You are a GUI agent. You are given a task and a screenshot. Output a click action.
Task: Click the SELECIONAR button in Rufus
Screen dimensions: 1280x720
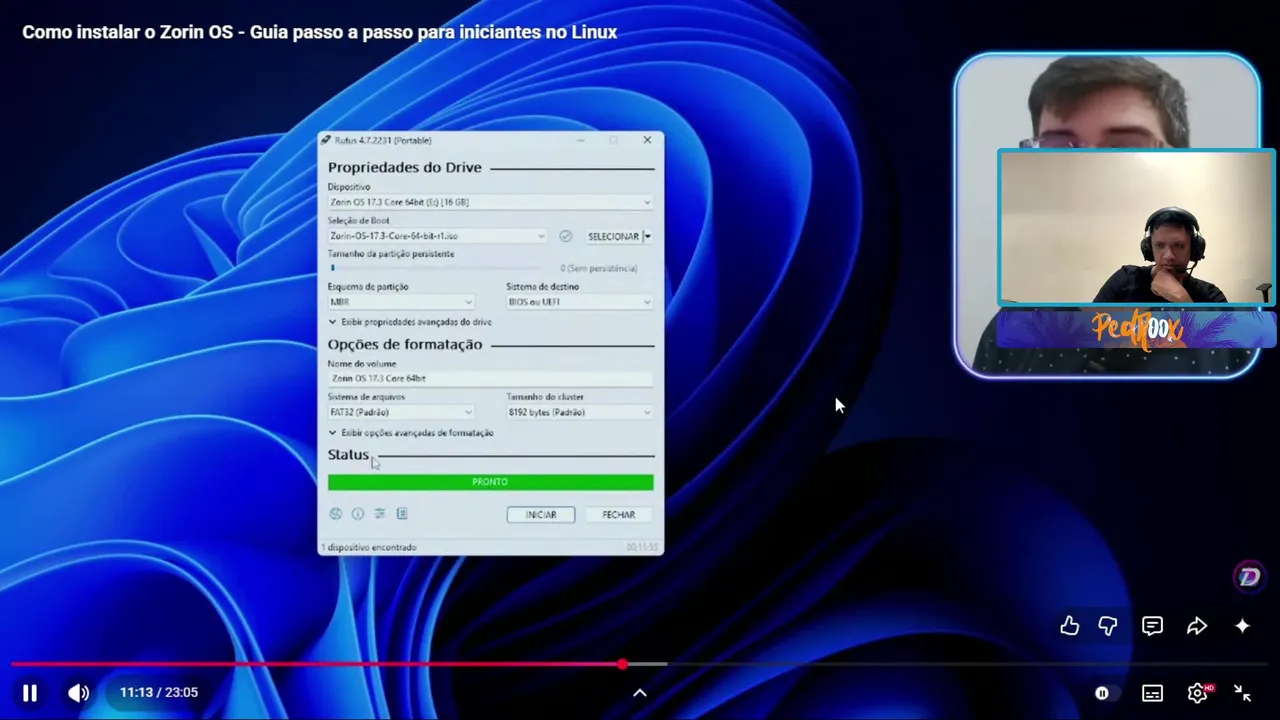click(613, 236)
